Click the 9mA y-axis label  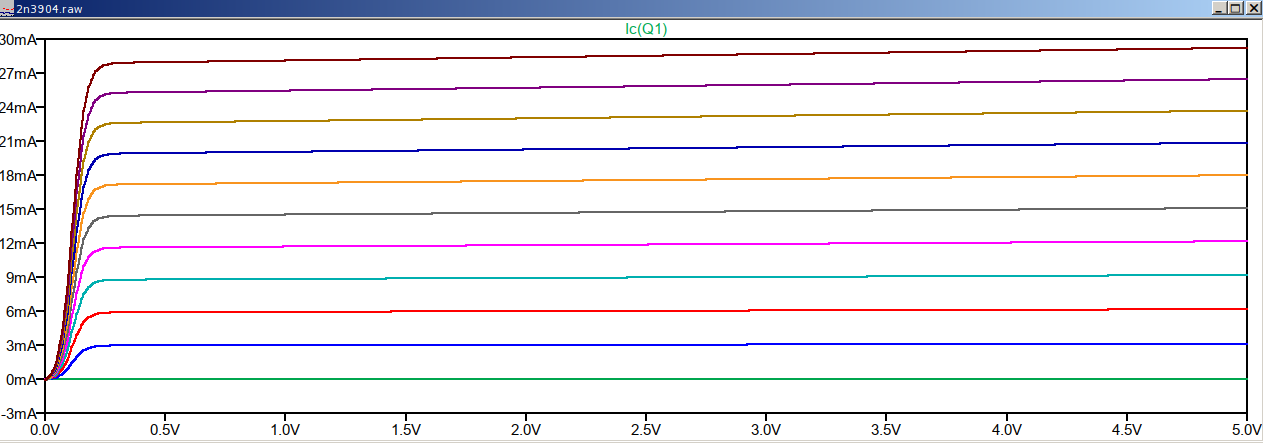[x=23, y=278]
